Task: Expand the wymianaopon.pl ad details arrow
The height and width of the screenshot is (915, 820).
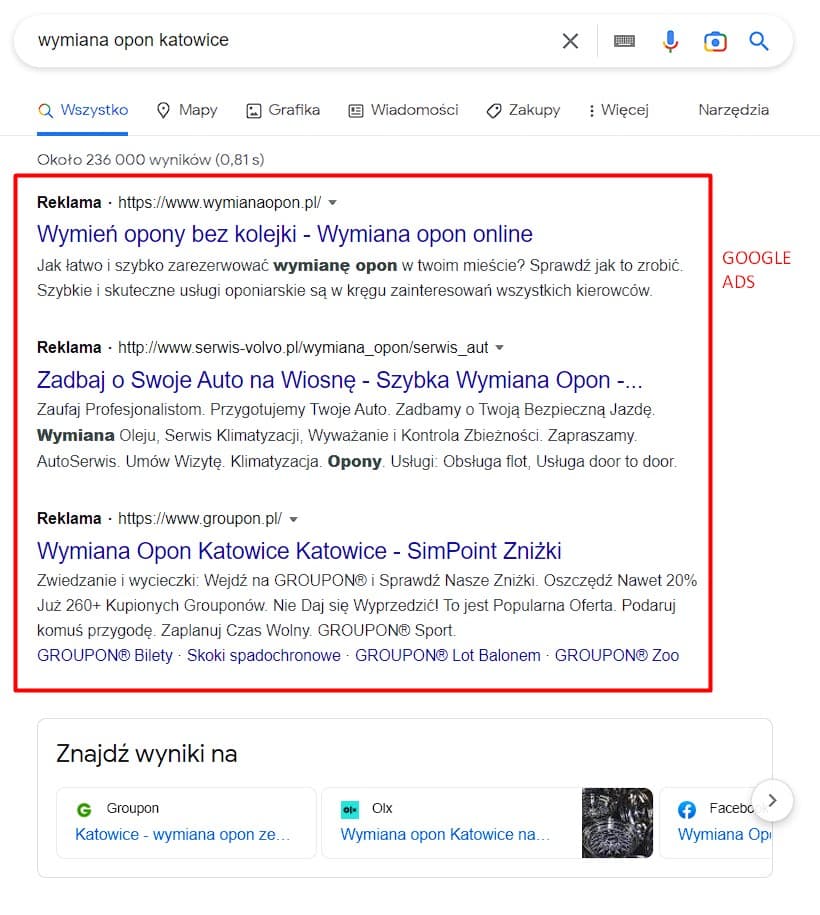Action: (332, 202)
